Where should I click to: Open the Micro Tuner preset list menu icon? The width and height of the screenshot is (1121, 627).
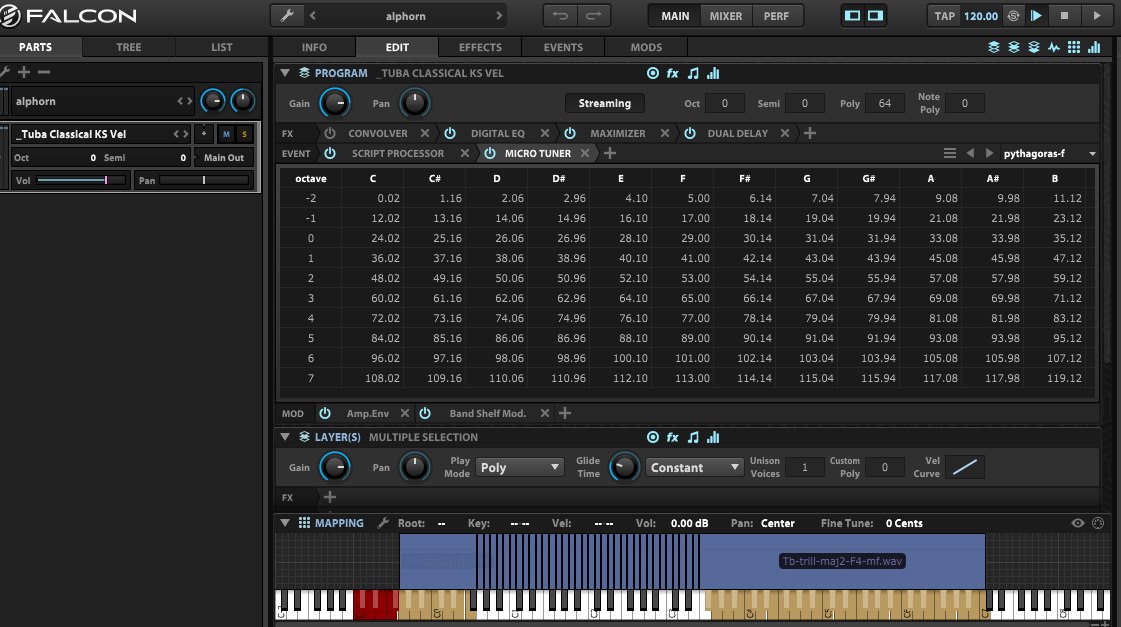point(949,153)
